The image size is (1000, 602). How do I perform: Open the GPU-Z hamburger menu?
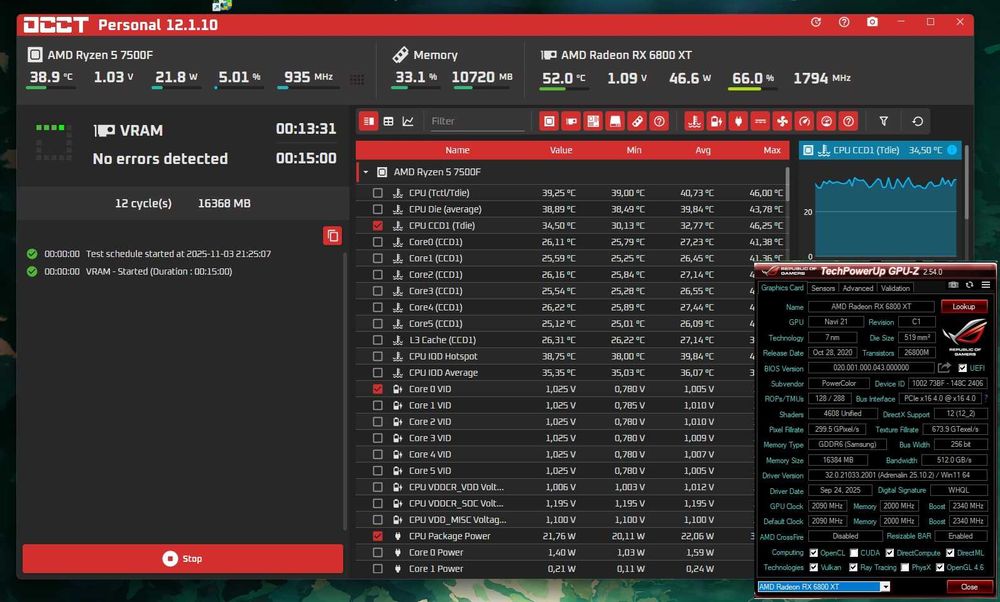point(985,285)
